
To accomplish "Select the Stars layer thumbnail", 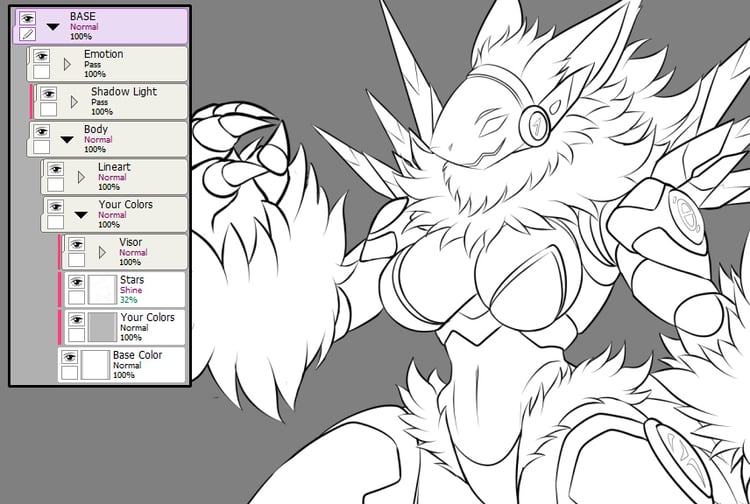I will (x=102, y=289).
